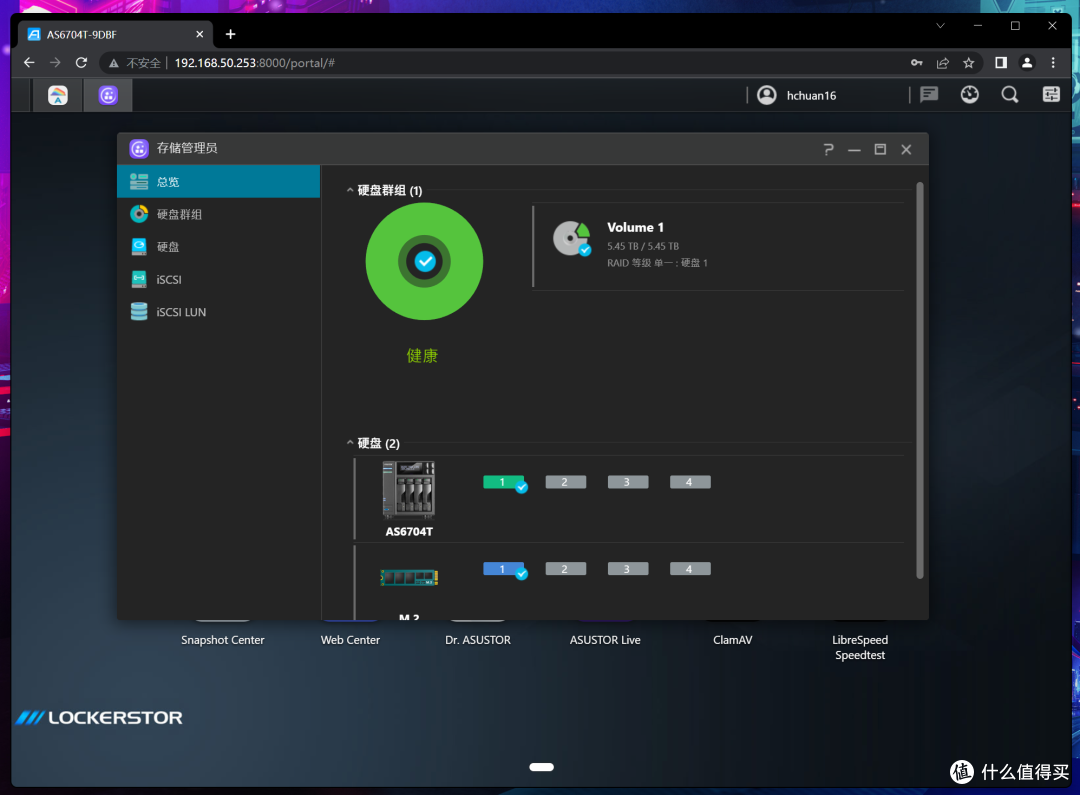Collapse the 硬盘群组 (1) section

tap(350, 190)
